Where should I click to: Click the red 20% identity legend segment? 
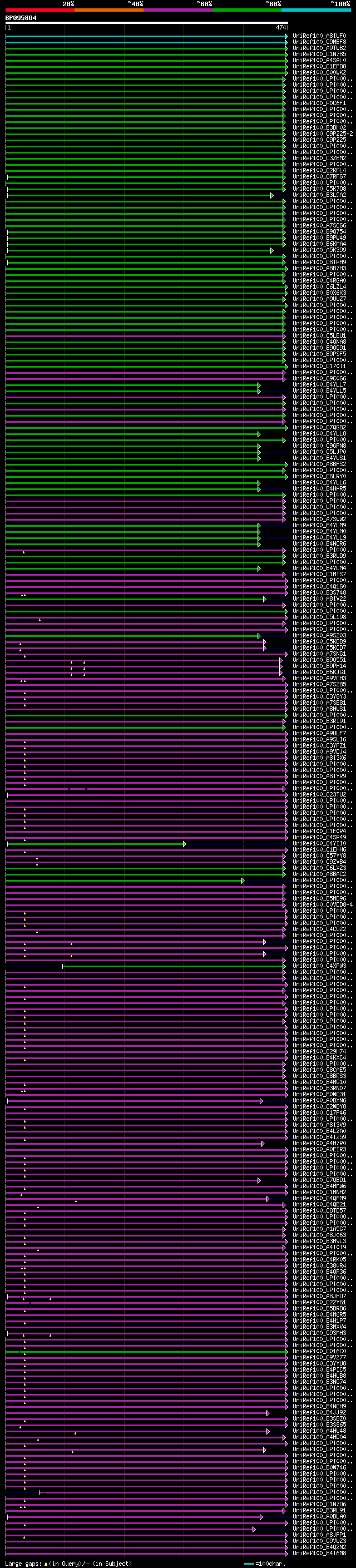point(40,10)
